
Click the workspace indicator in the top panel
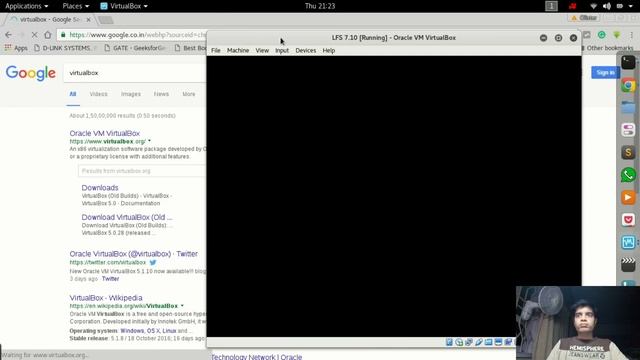(x=551, y=6)
